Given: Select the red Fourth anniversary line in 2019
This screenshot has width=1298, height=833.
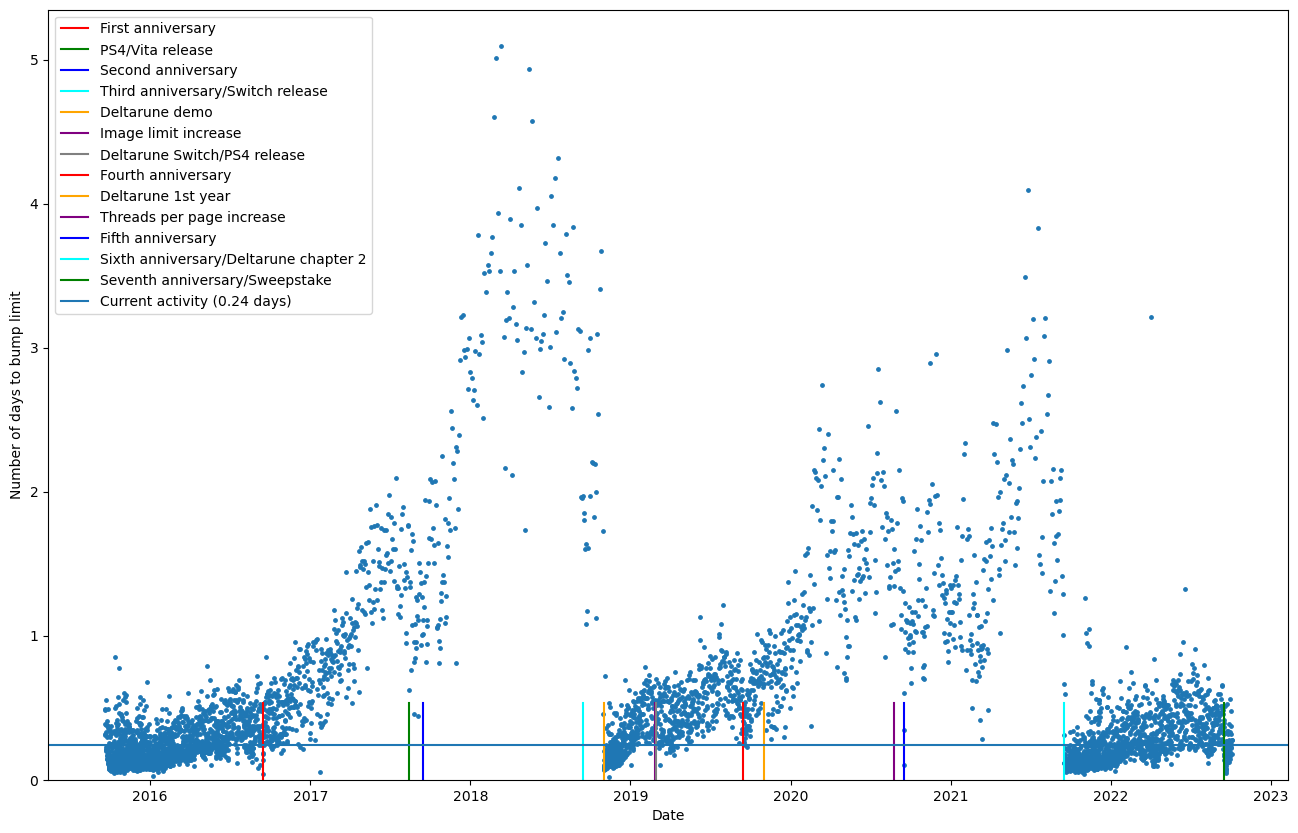Looking at the screenshot, I should pos(743,741).
